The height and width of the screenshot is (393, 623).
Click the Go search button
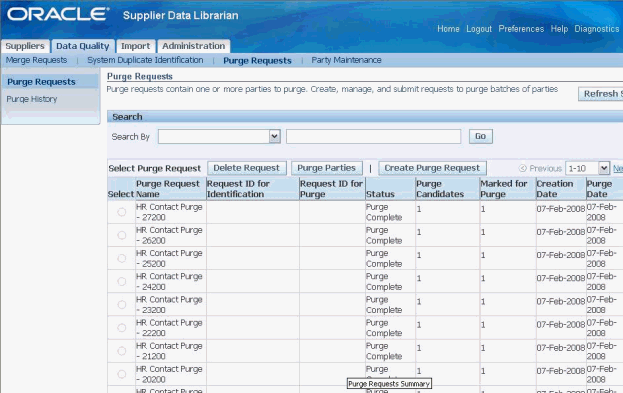coord(481,136)
